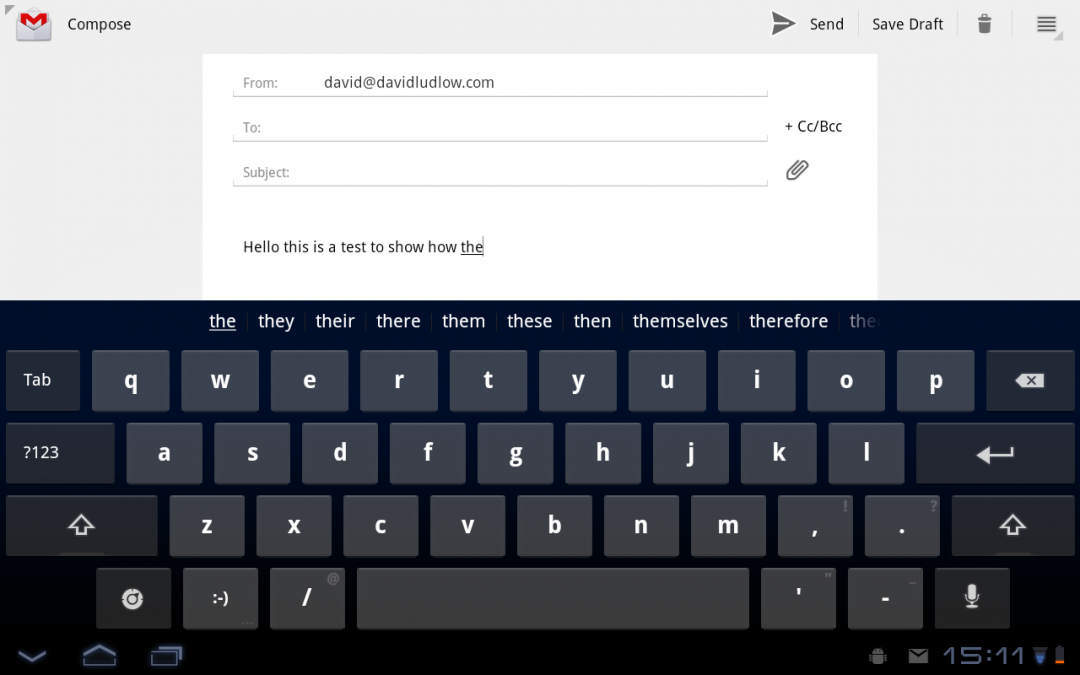Open the Android debug notification icon

(x=878, y=656)
